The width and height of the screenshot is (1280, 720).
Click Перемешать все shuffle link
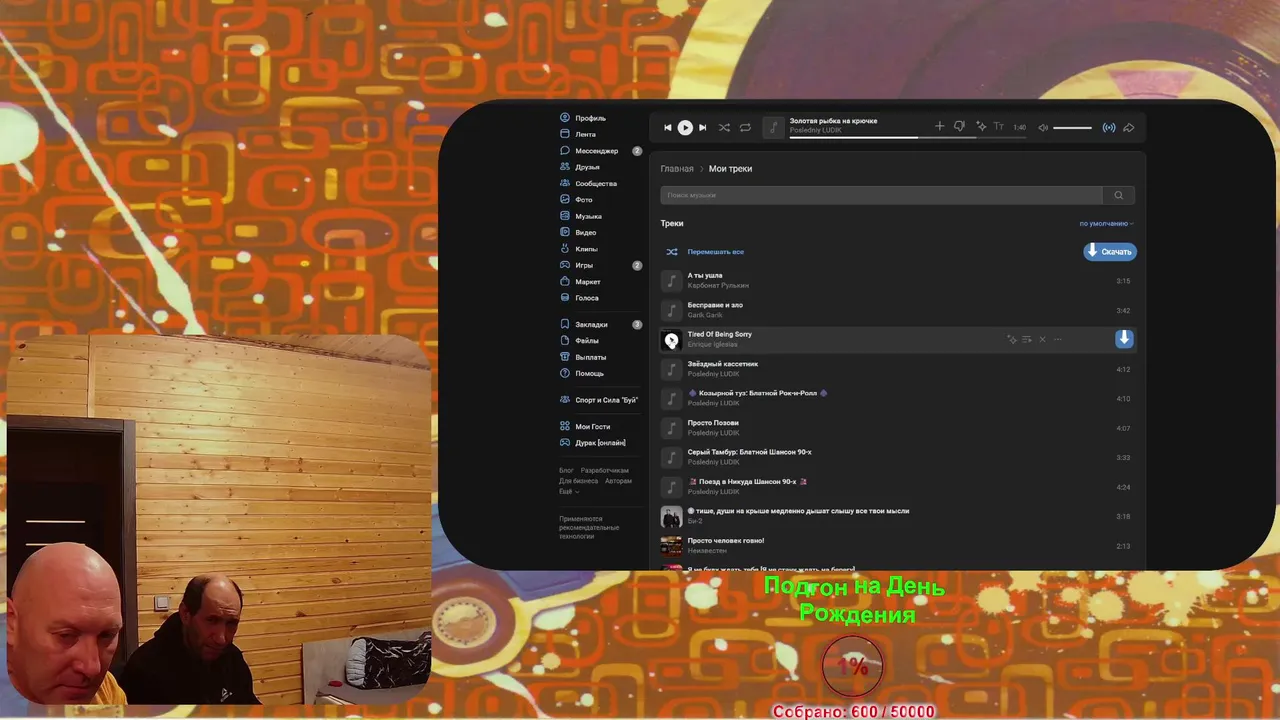[x=715, y=252]
